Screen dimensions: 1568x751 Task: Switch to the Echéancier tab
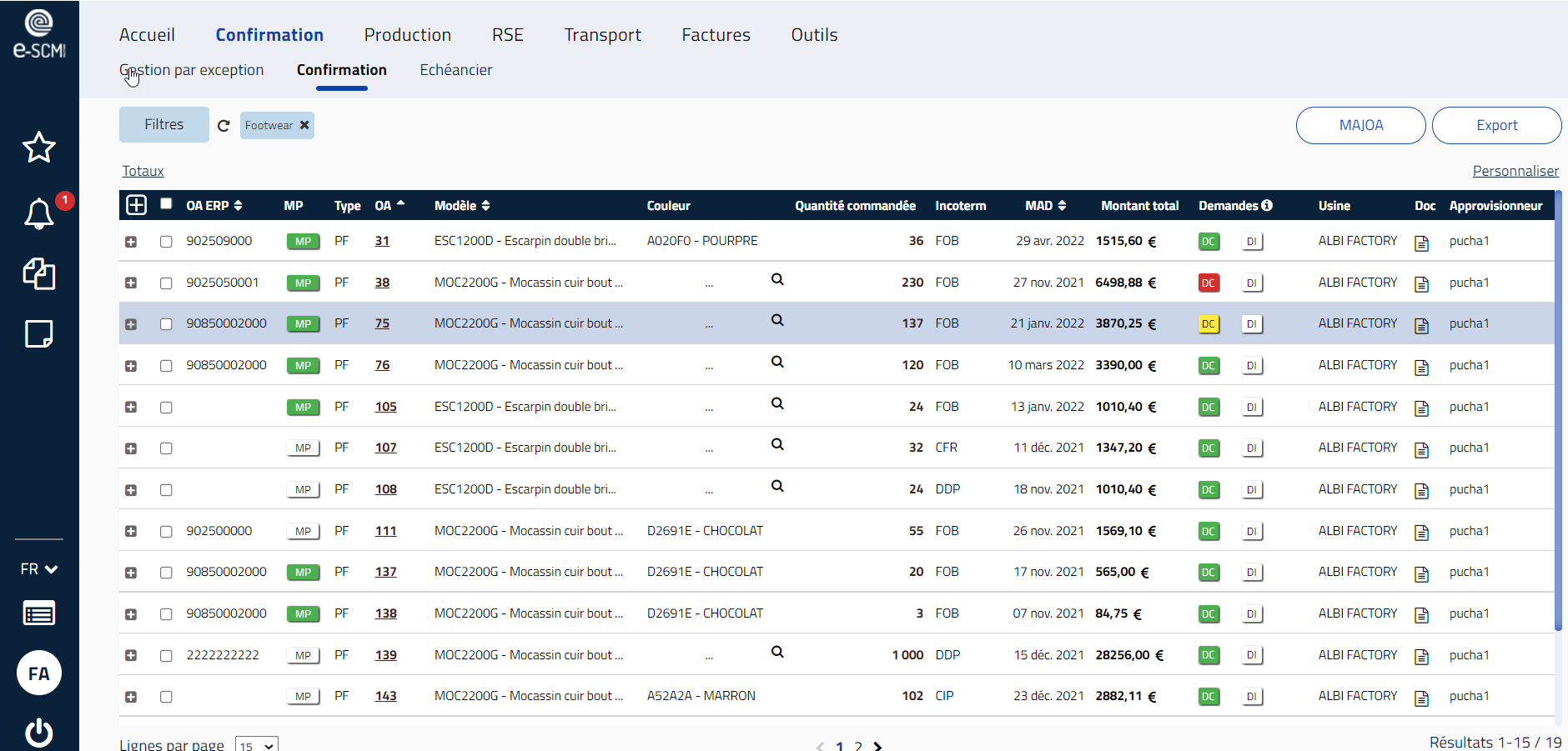pos(456,70)
